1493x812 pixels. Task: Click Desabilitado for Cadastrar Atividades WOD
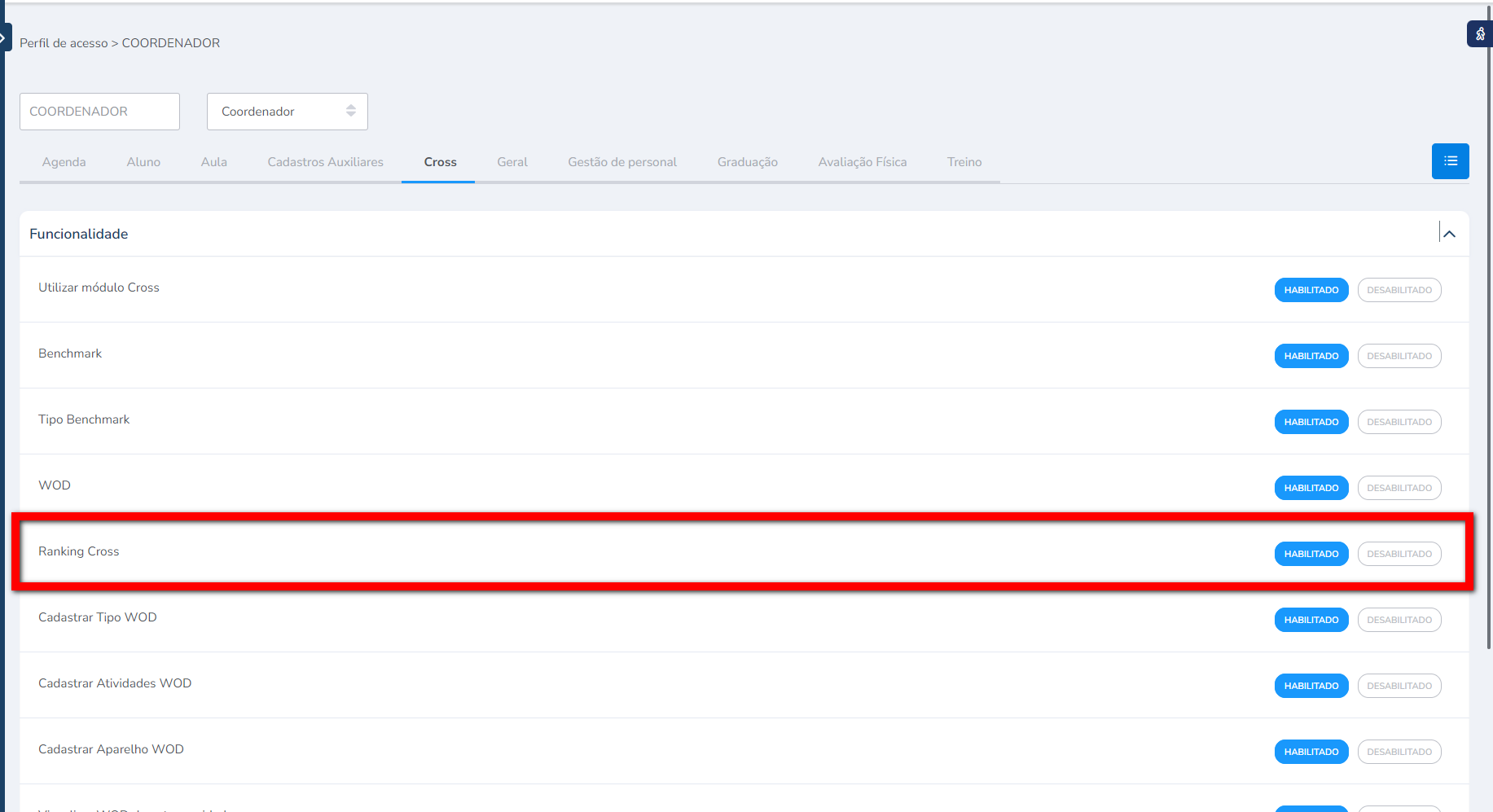[x=1399, y=686]
